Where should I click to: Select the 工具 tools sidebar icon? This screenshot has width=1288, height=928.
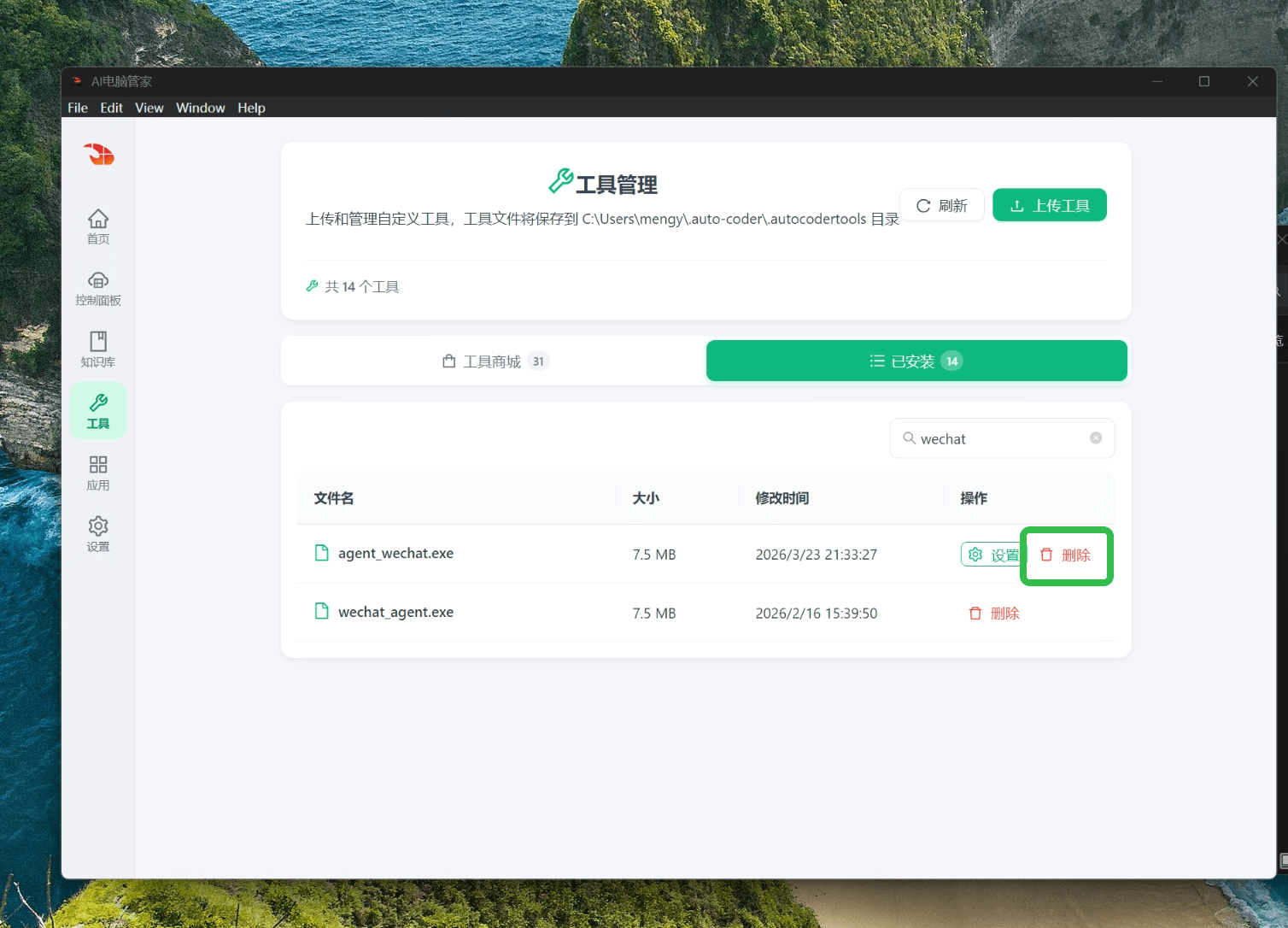coord(97,410)
